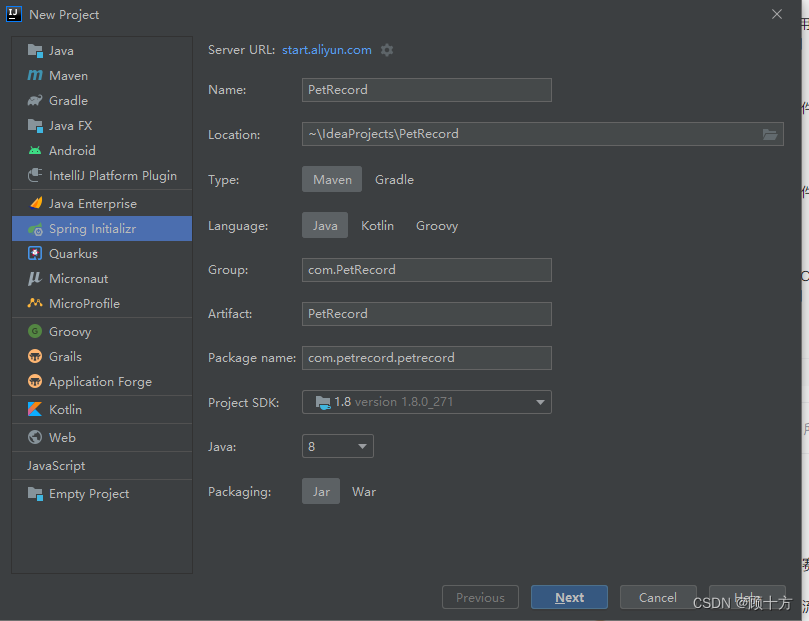Pick the MicroProfile icon
This screenshot has width=809, height=621.
tap(35, 303)
